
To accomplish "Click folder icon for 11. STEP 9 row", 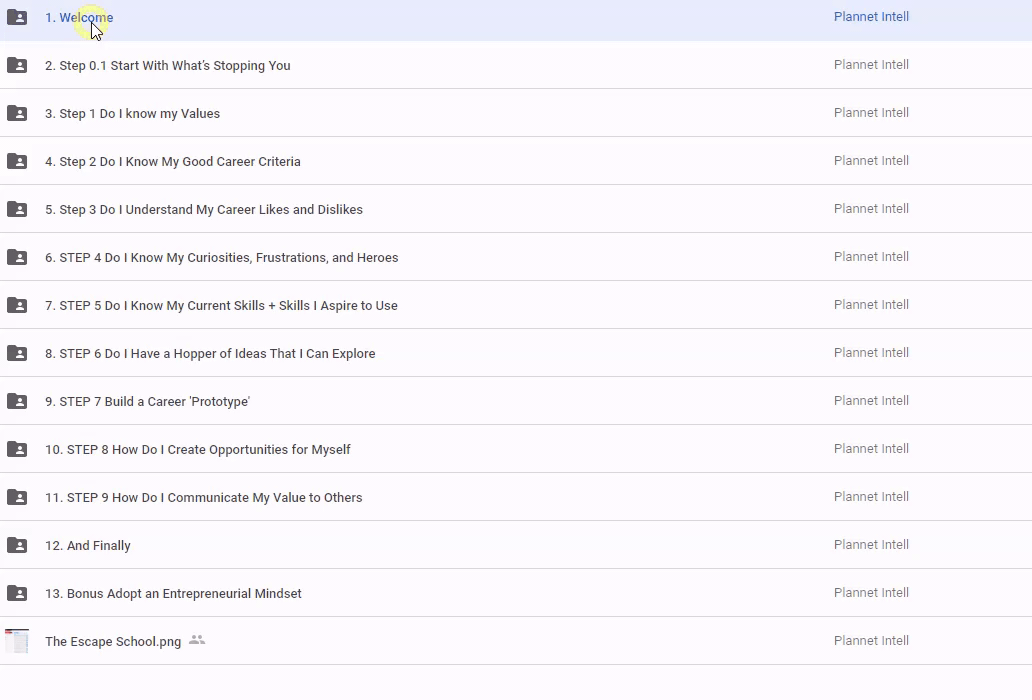I will point(17,497).
